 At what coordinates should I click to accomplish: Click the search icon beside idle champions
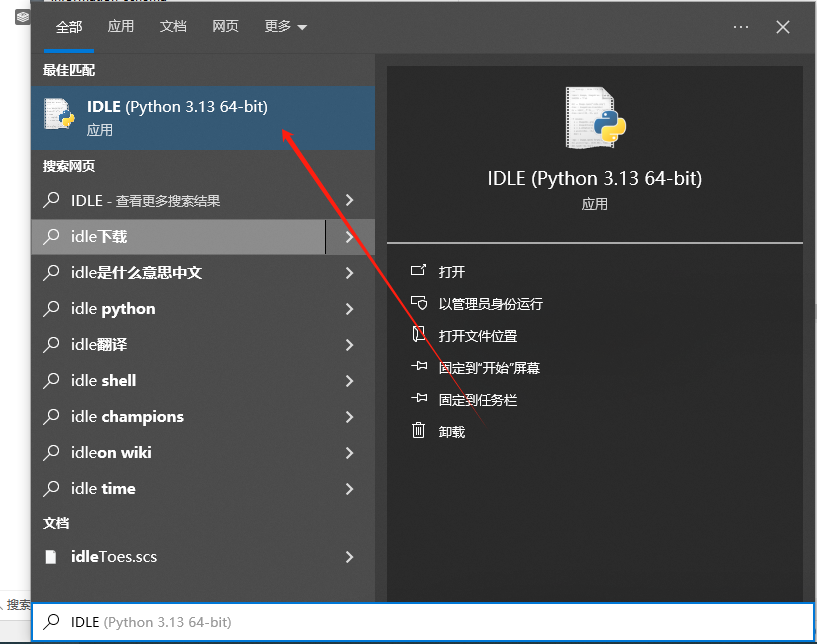51,416
